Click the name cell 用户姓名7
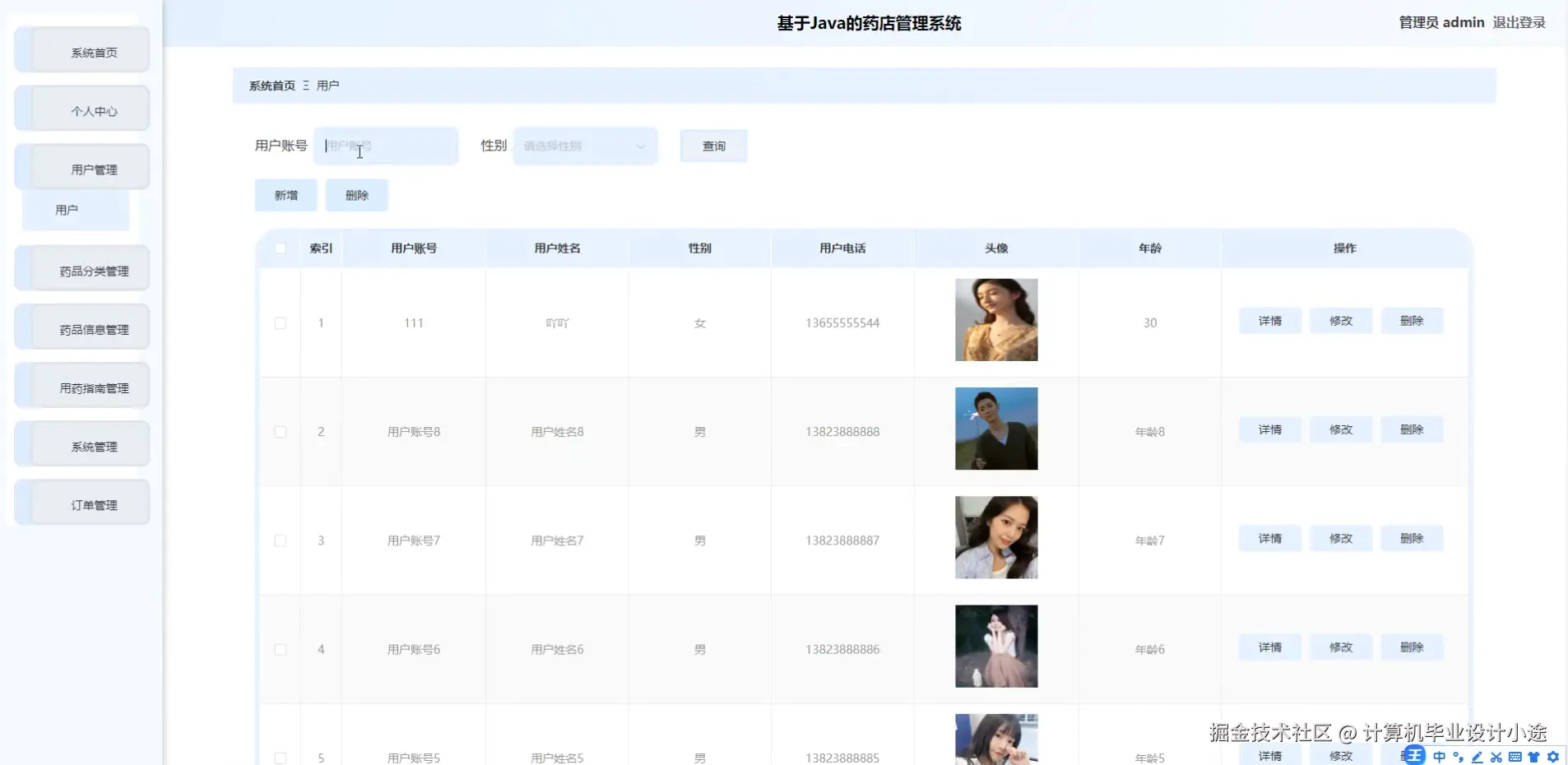The width and height of the screenshot is (1568, 765). pyautogui.click(x=557, y=540)
